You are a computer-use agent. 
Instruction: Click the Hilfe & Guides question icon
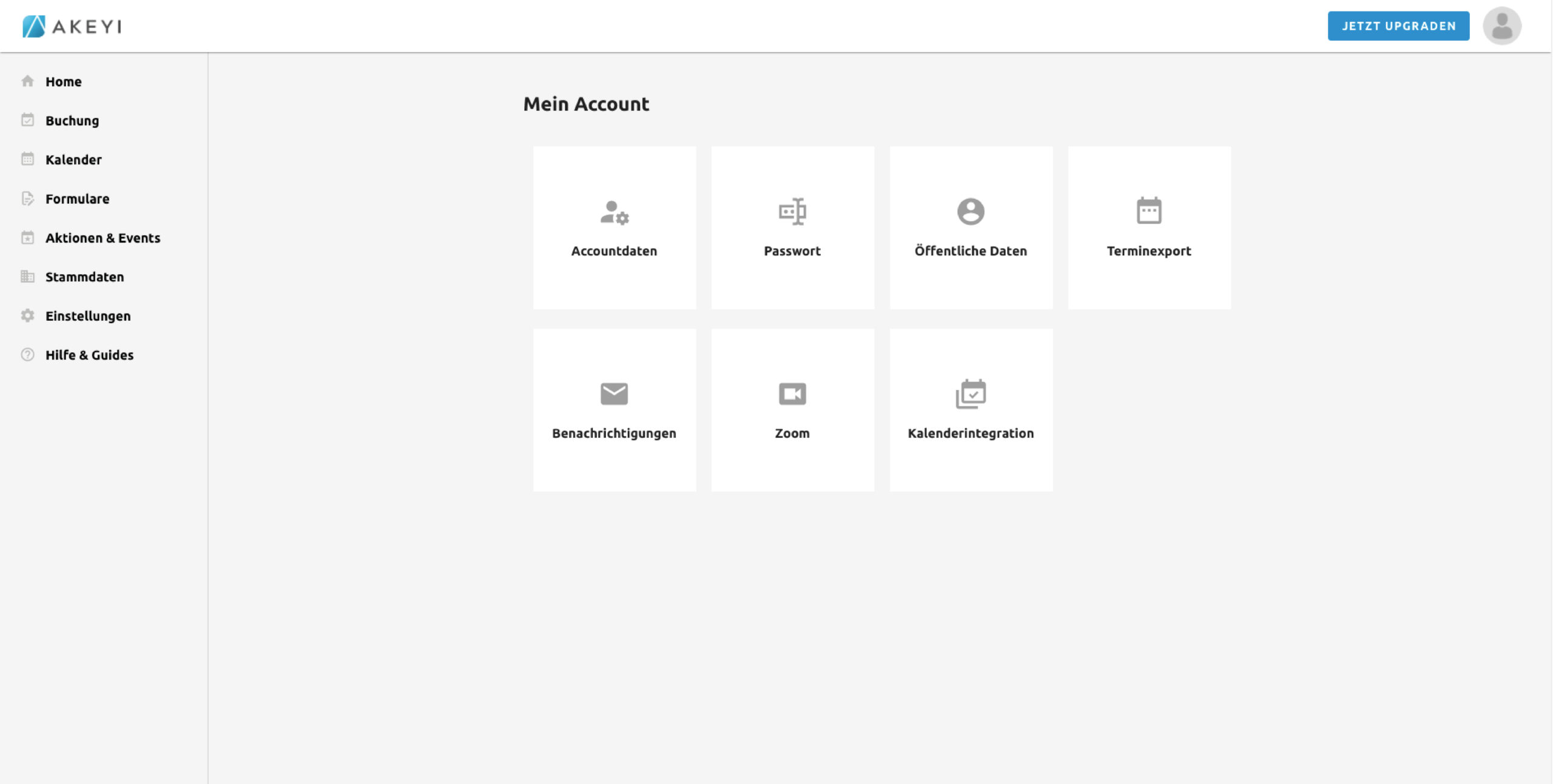27,355
